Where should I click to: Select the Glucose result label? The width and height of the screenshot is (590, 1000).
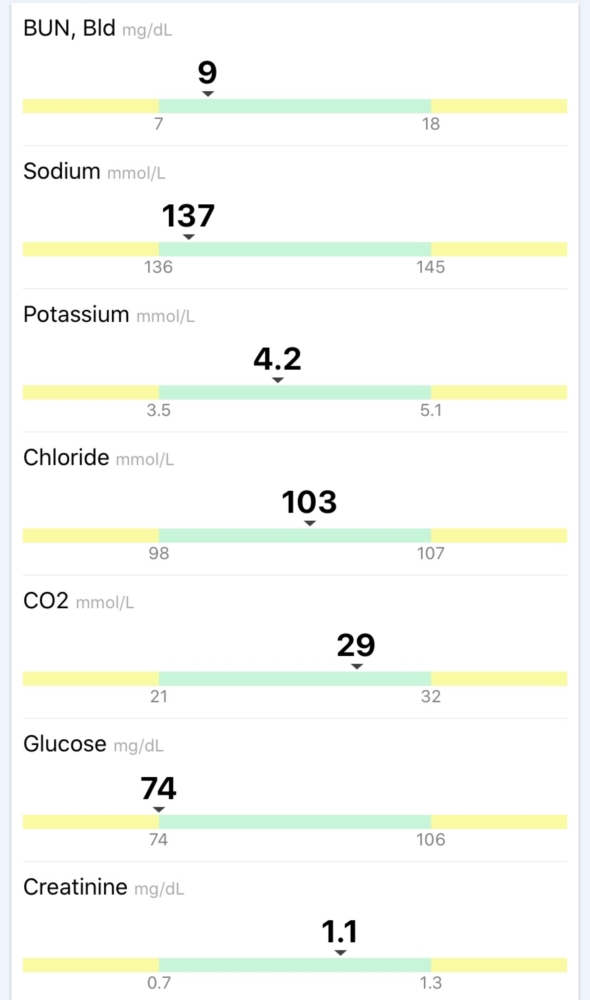(64, 744)
